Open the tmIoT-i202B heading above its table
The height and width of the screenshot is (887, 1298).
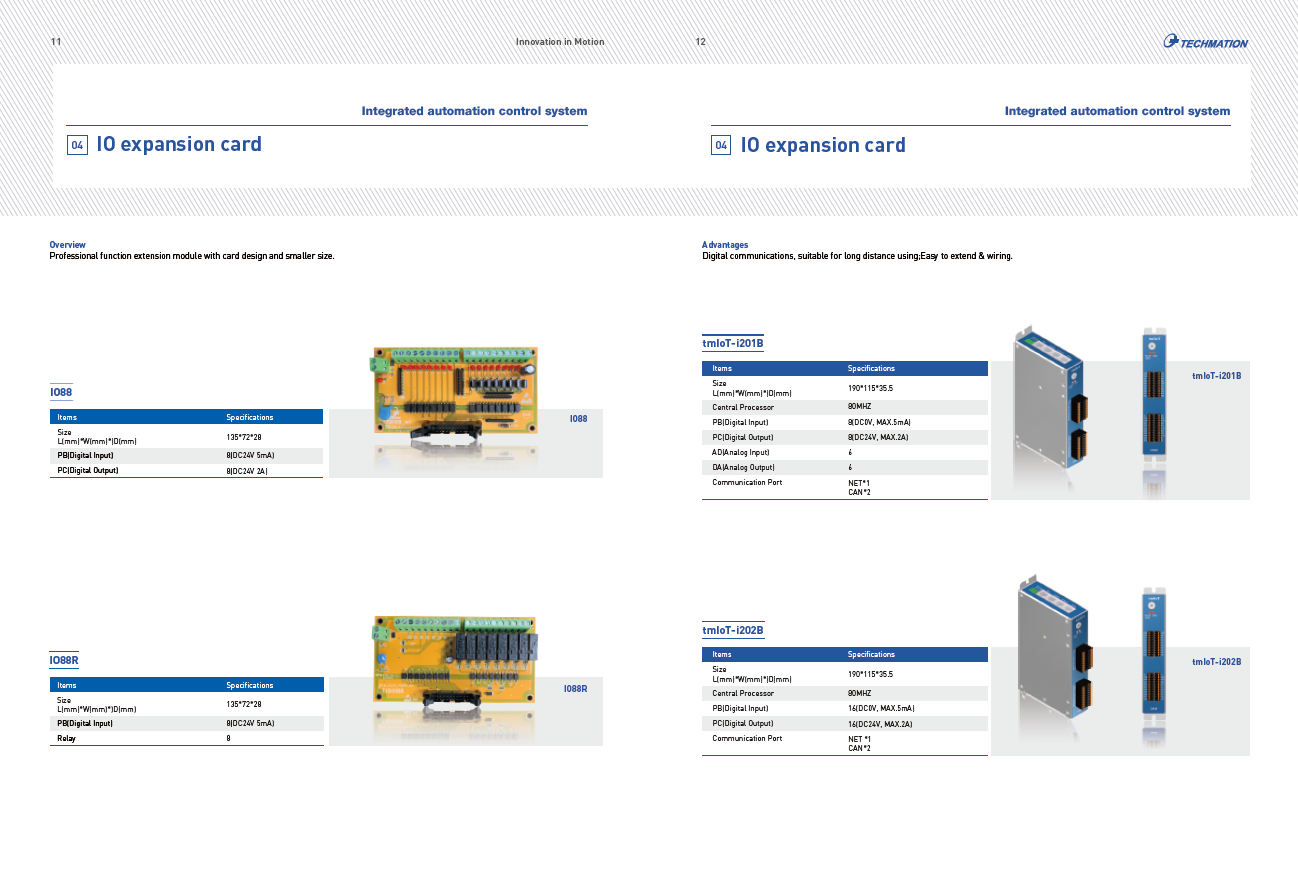732,630
